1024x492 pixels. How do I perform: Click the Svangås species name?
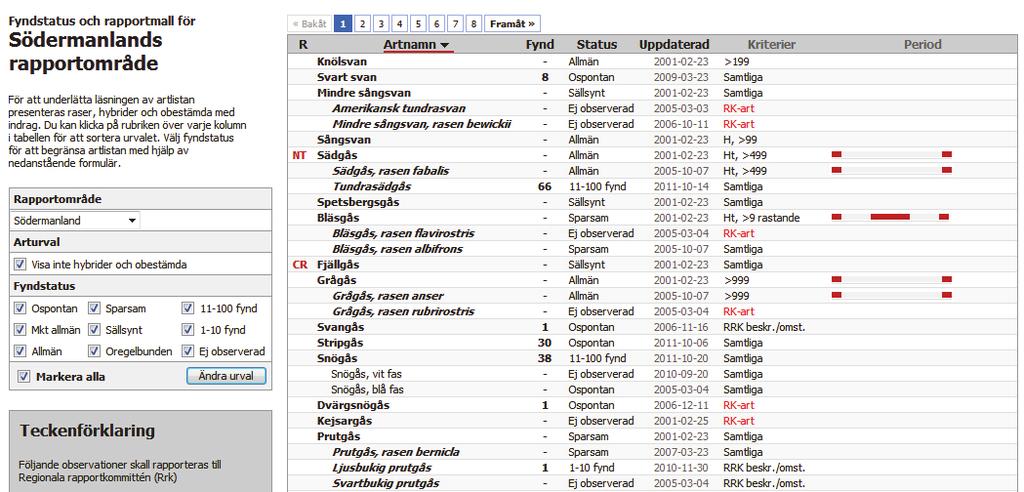(x=341, y=327)
